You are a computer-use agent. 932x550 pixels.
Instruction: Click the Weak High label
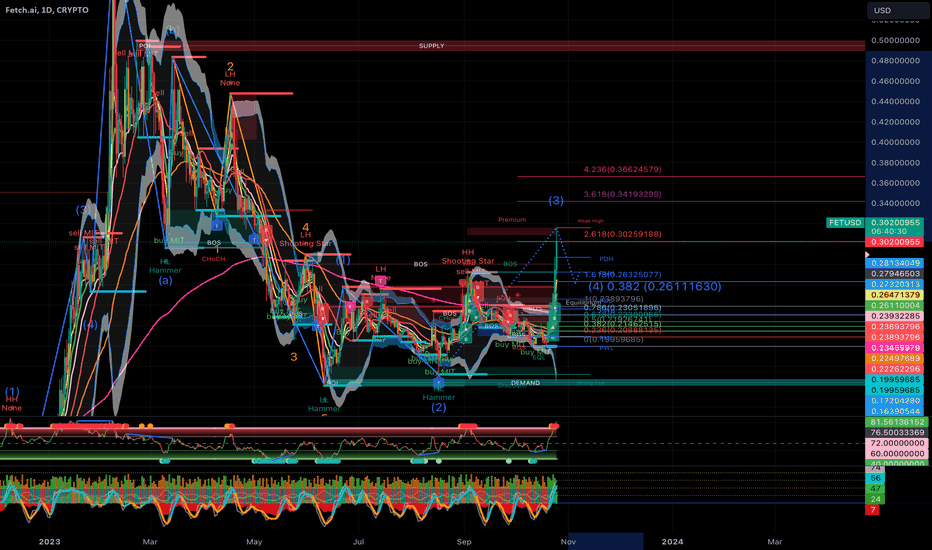click(590, 221)
